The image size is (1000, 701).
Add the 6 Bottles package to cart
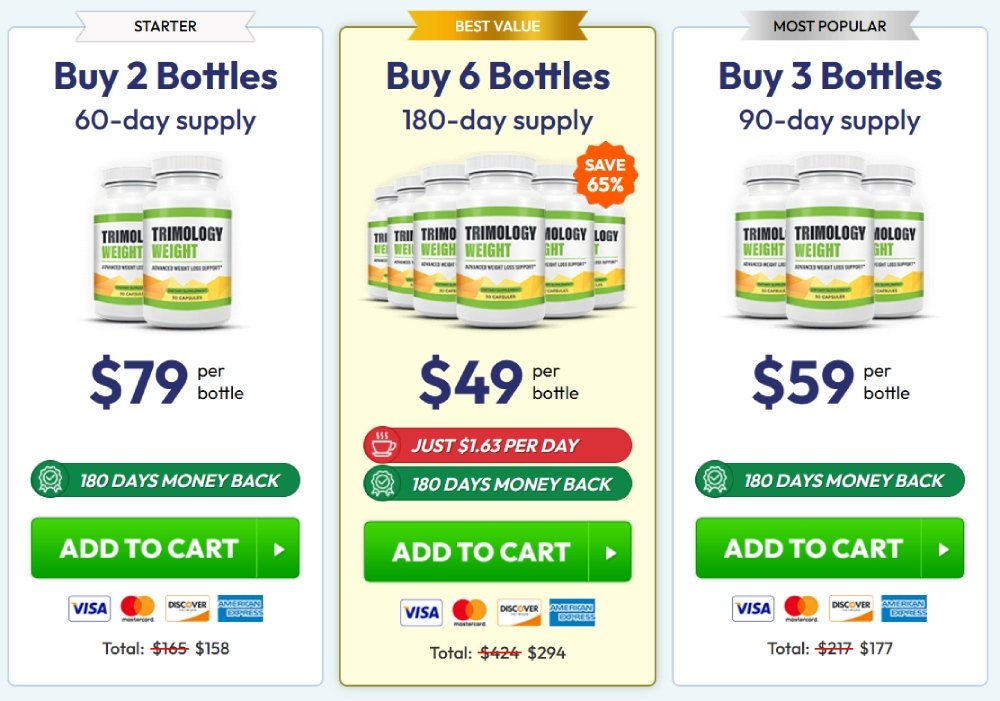click(x=497, y=552)
